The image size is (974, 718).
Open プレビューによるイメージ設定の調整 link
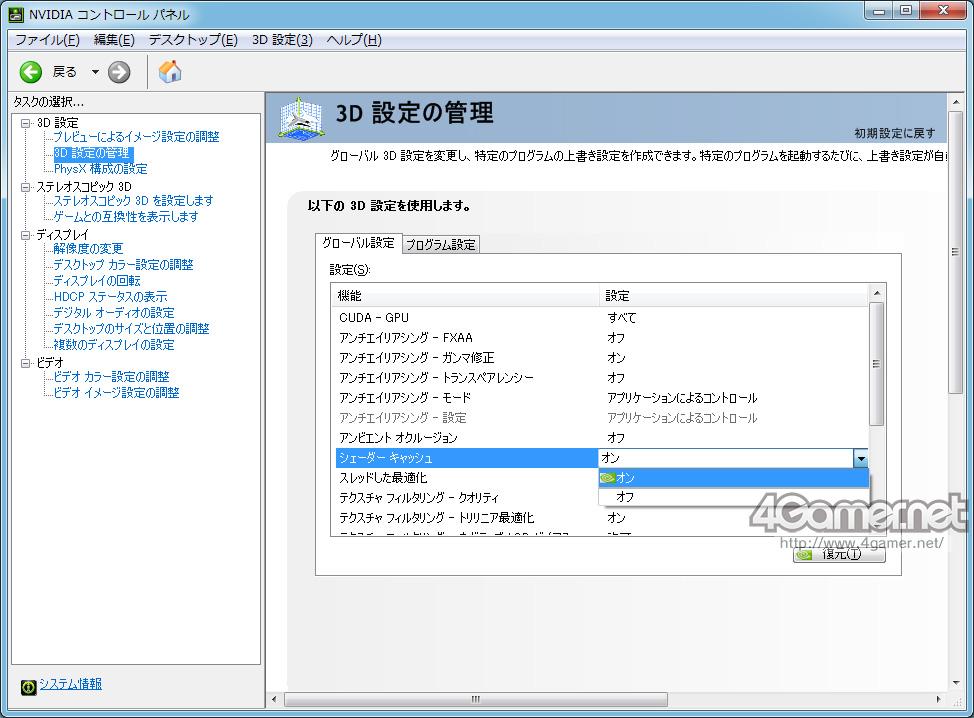click(136, 137)
